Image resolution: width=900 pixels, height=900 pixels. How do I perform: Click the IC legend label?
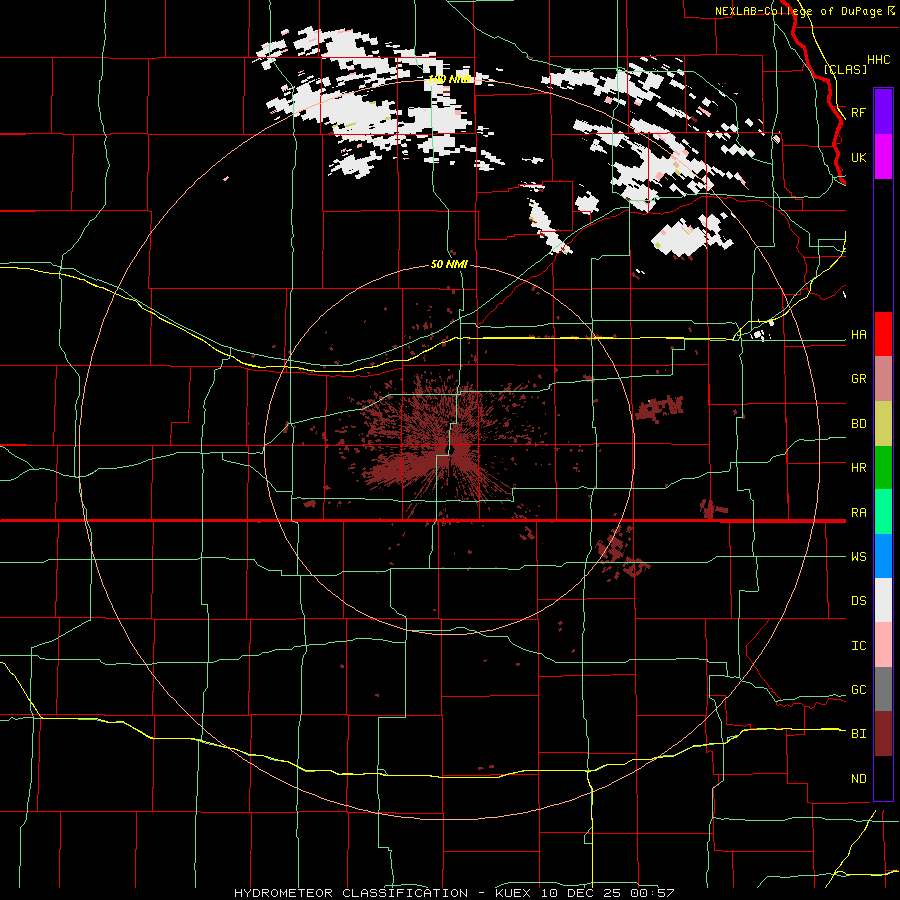coord(859,645)
